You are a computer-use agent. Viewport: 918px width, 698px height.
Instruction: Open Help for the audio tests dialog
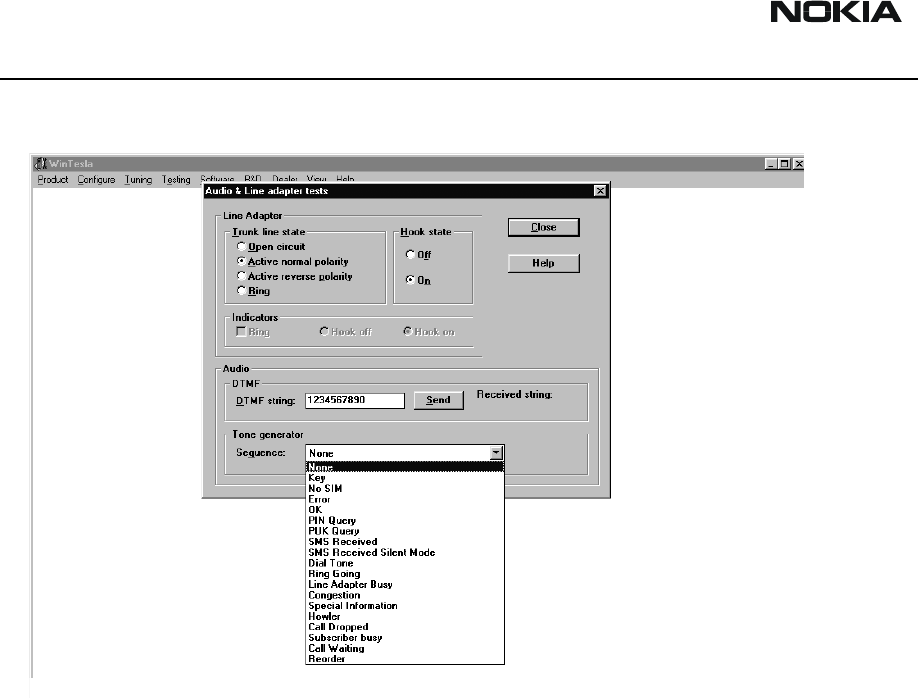pos(543,263)
